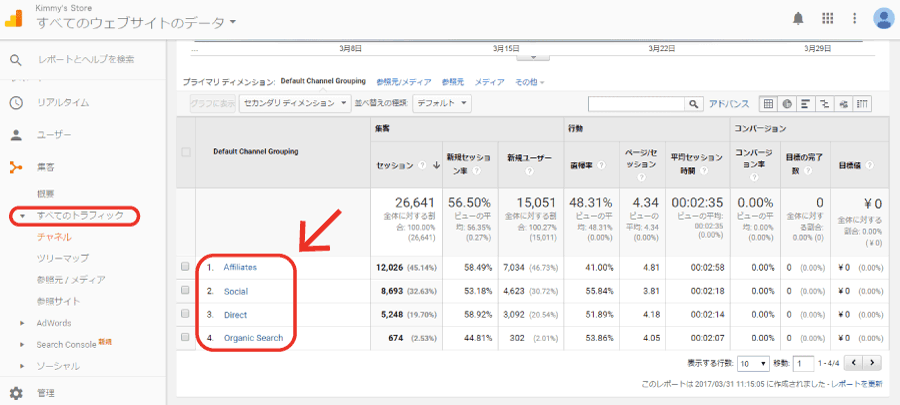The width and height of the screenshot is (900, 405).
Task: Switch to pivot table view
Action: point(862,104)
